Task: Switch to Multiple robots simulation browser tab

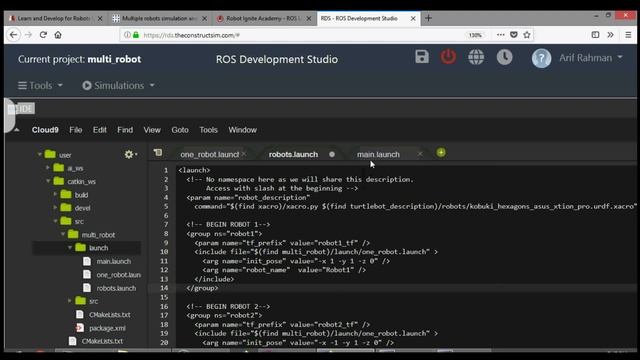Action: point(160,18)
